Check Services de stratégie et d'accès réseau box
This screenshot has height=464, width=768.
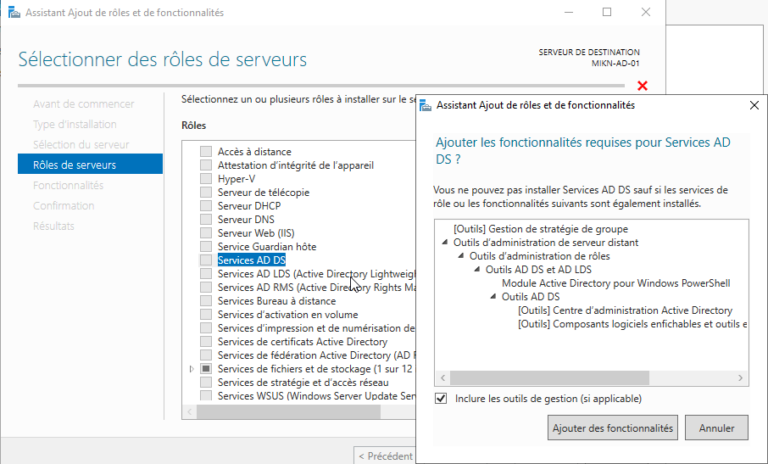[206, 382]
